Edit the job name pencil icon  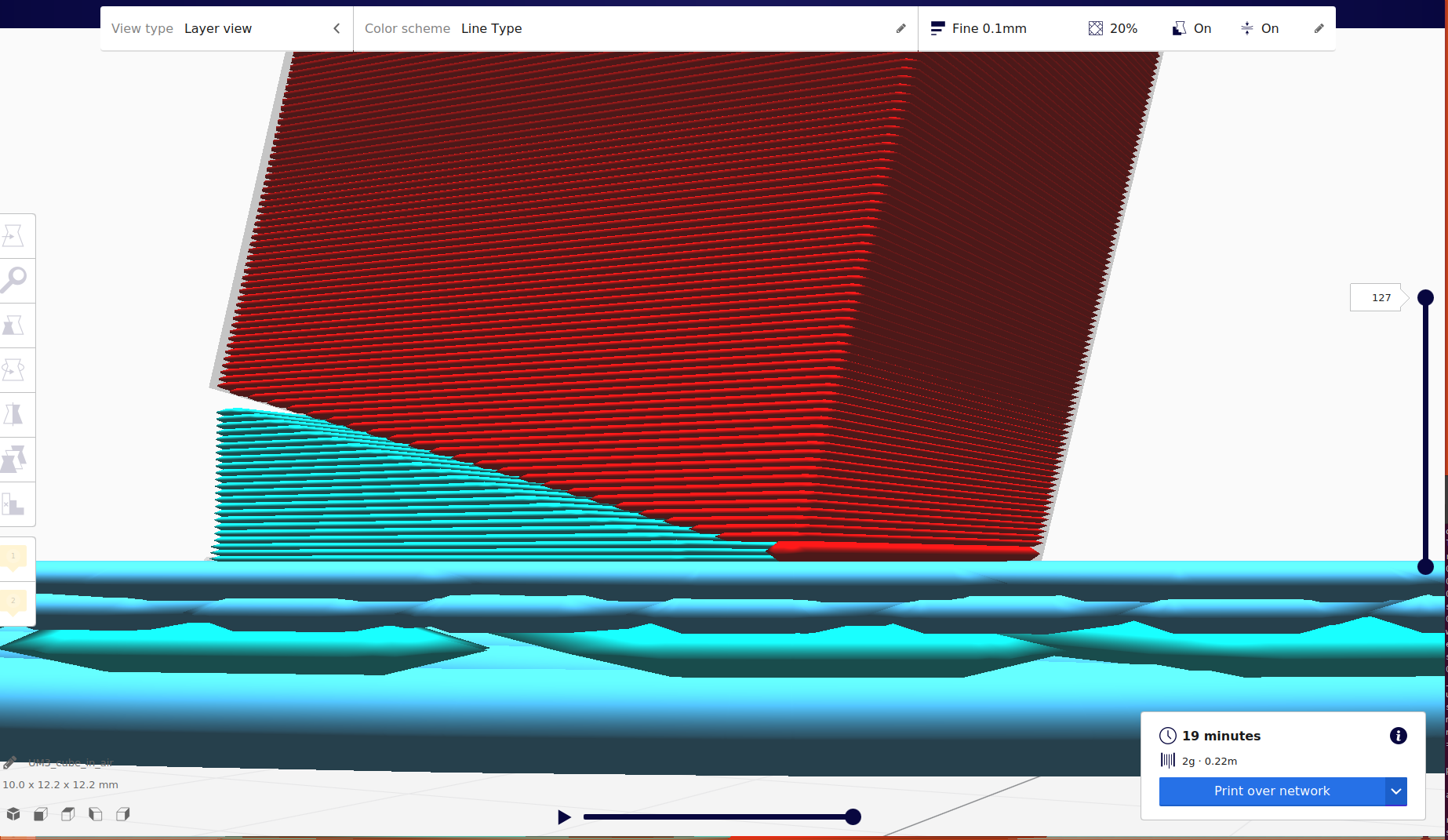coord(9,762)
